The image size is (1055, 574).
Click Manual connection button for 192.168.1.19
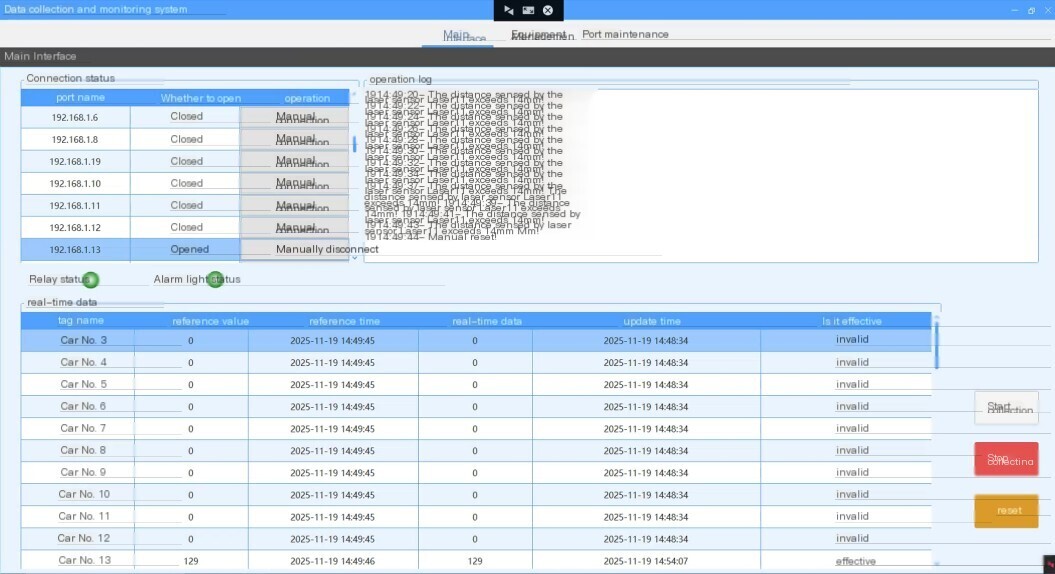[x=295, y=162]
